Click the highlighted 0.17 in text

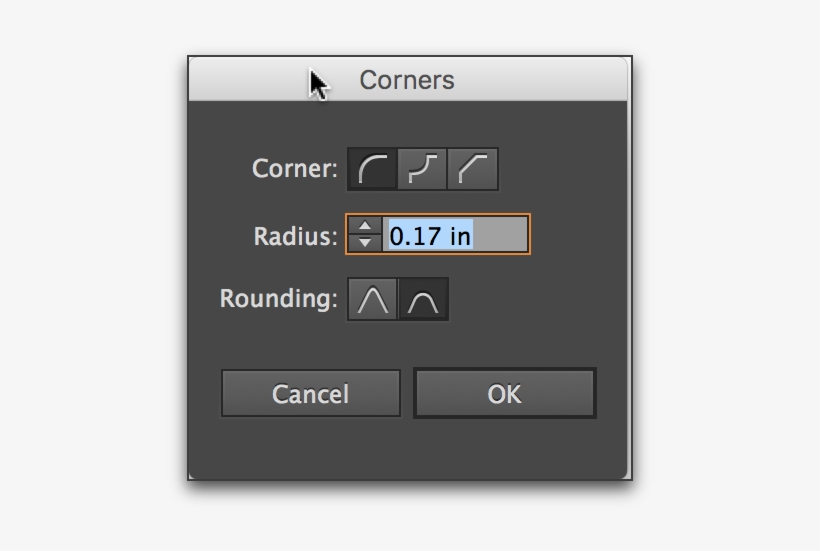click(x=430, y=236)
